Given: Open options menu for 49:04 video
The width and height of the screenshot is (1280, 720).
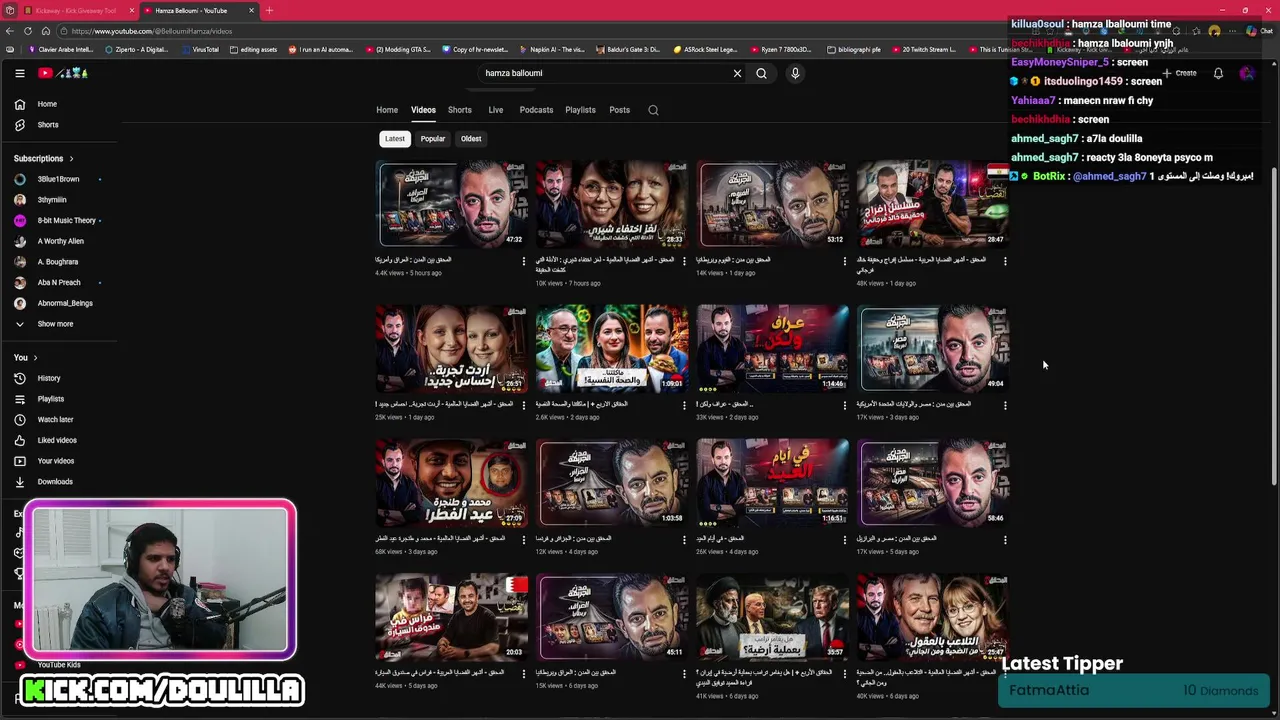Looking at the screenshot, I should pos(1005,406).
